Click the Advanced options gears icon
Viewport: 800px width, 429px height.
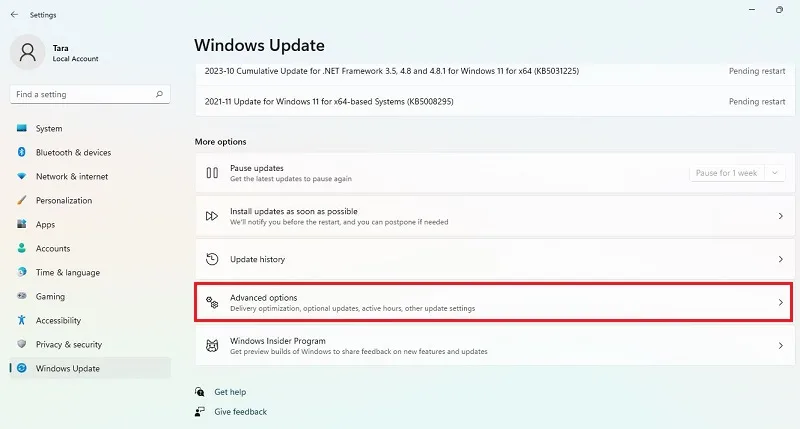click(212, 302)
